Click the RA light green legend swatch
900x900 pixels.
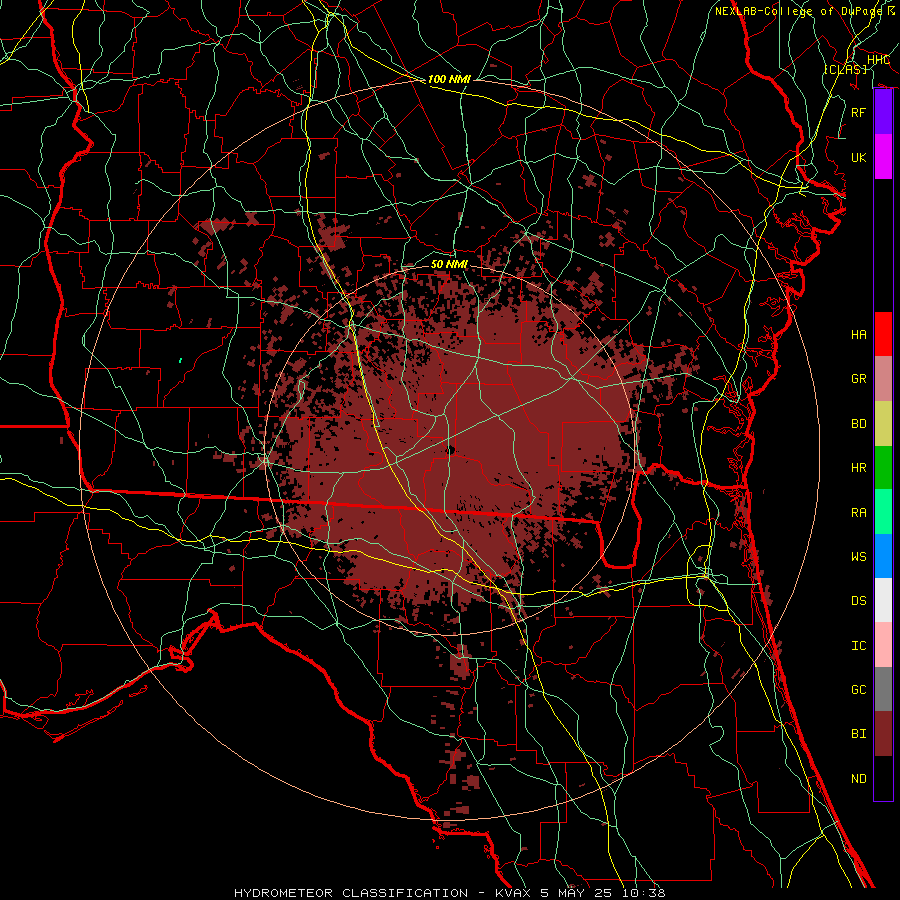tap(883, 512)
